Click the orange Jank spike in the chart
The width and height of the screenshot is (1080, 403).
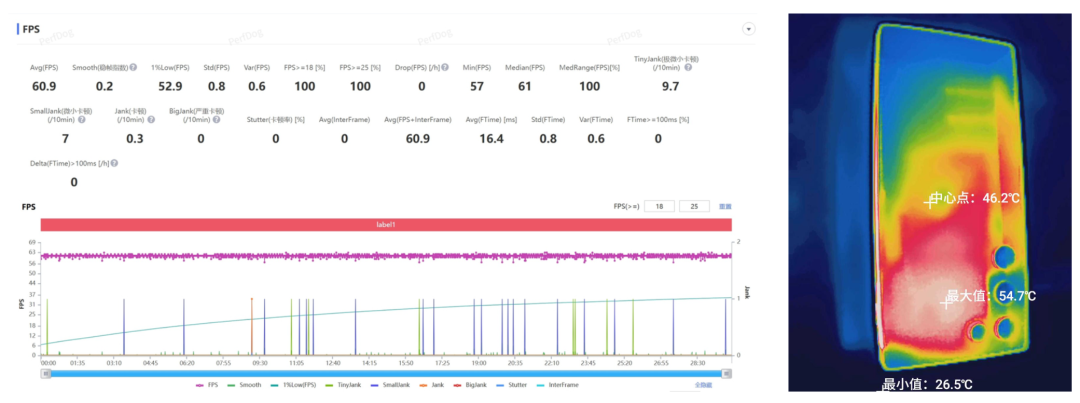pos(251,327)
